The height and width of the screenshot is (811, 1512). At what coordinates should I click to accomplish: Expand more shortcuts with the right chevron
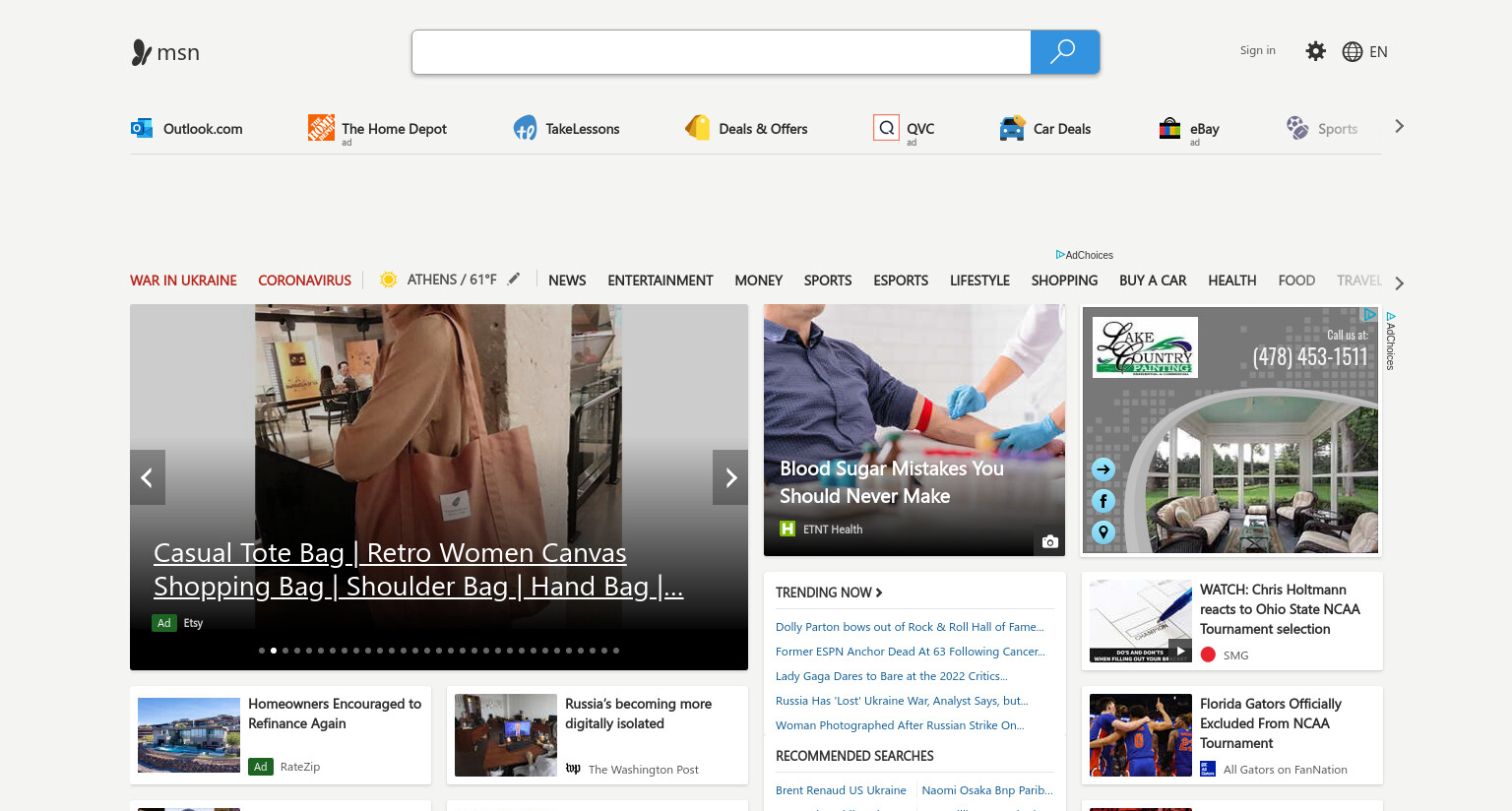pyautogui.click(x=1399, y=126)
